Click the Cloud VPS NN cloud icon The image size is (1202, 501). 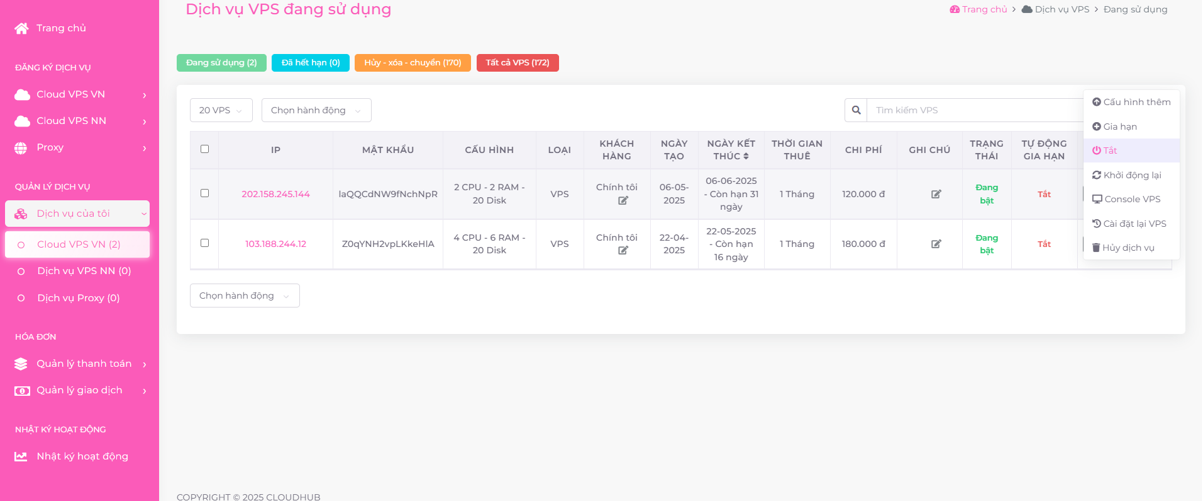point(22,121)
